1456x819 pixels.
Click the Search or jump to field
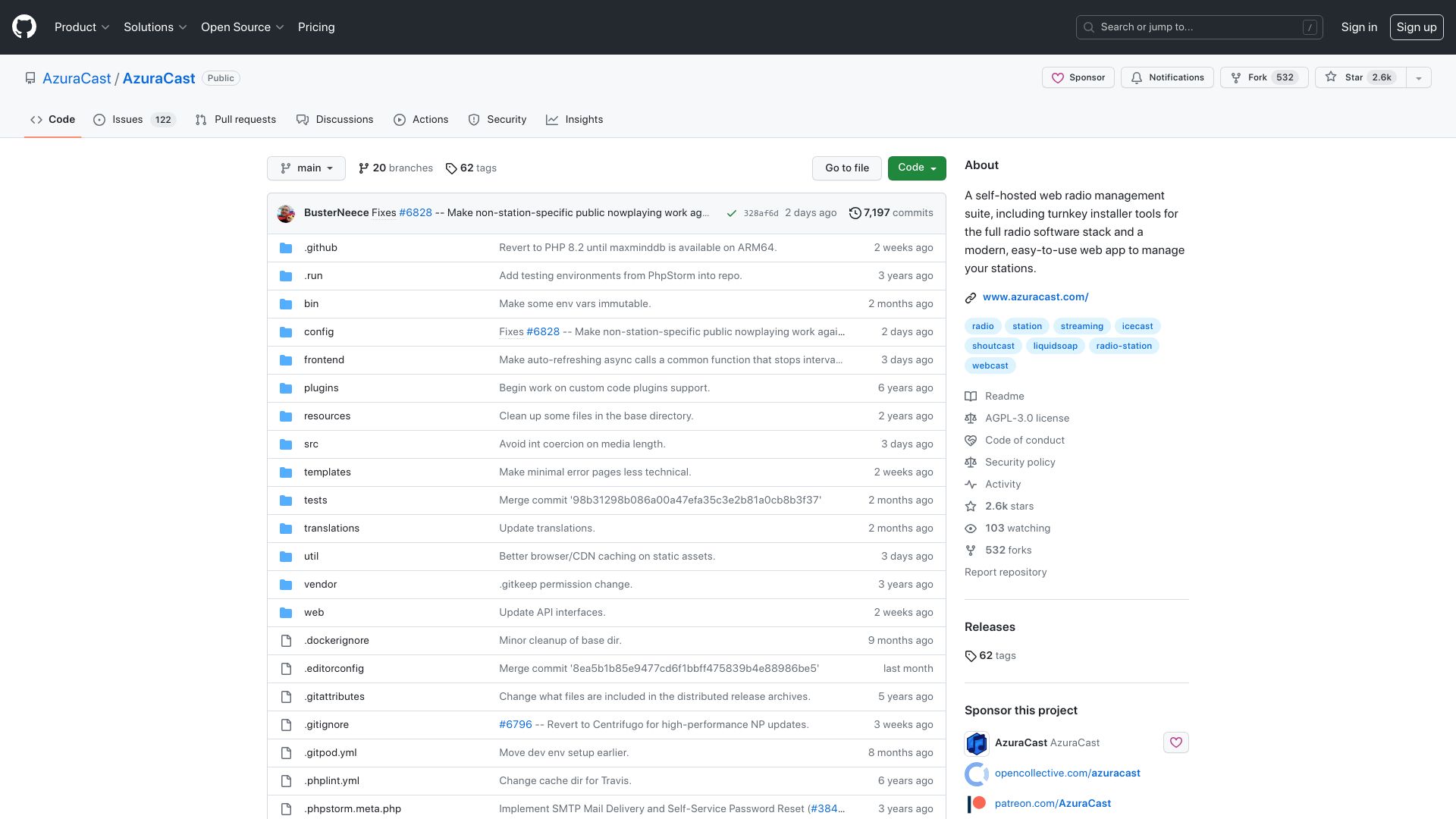[x=1199, y=27]
